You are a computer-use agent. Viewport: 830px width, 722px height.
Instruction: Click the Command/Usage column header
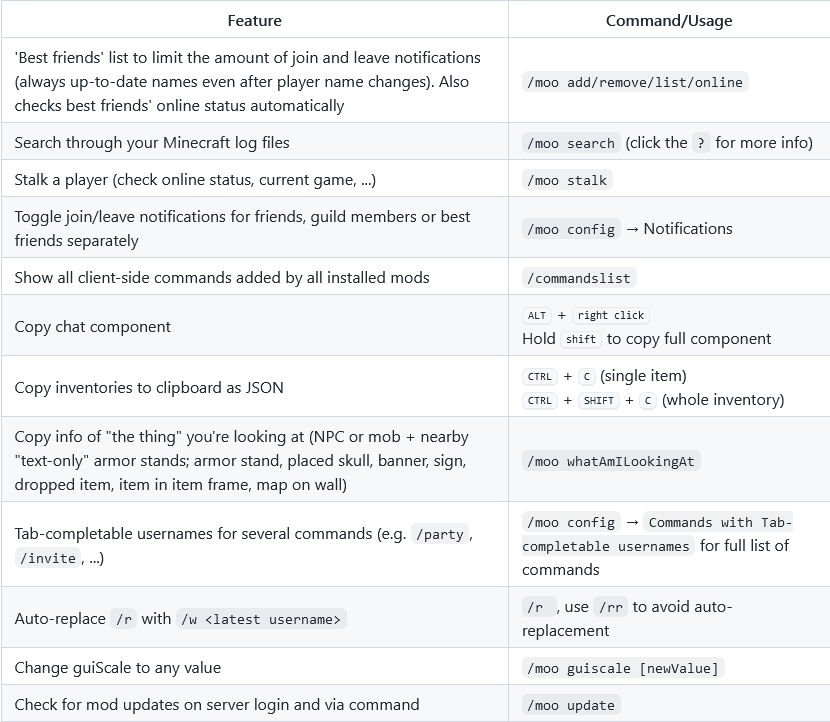(669, 21)
